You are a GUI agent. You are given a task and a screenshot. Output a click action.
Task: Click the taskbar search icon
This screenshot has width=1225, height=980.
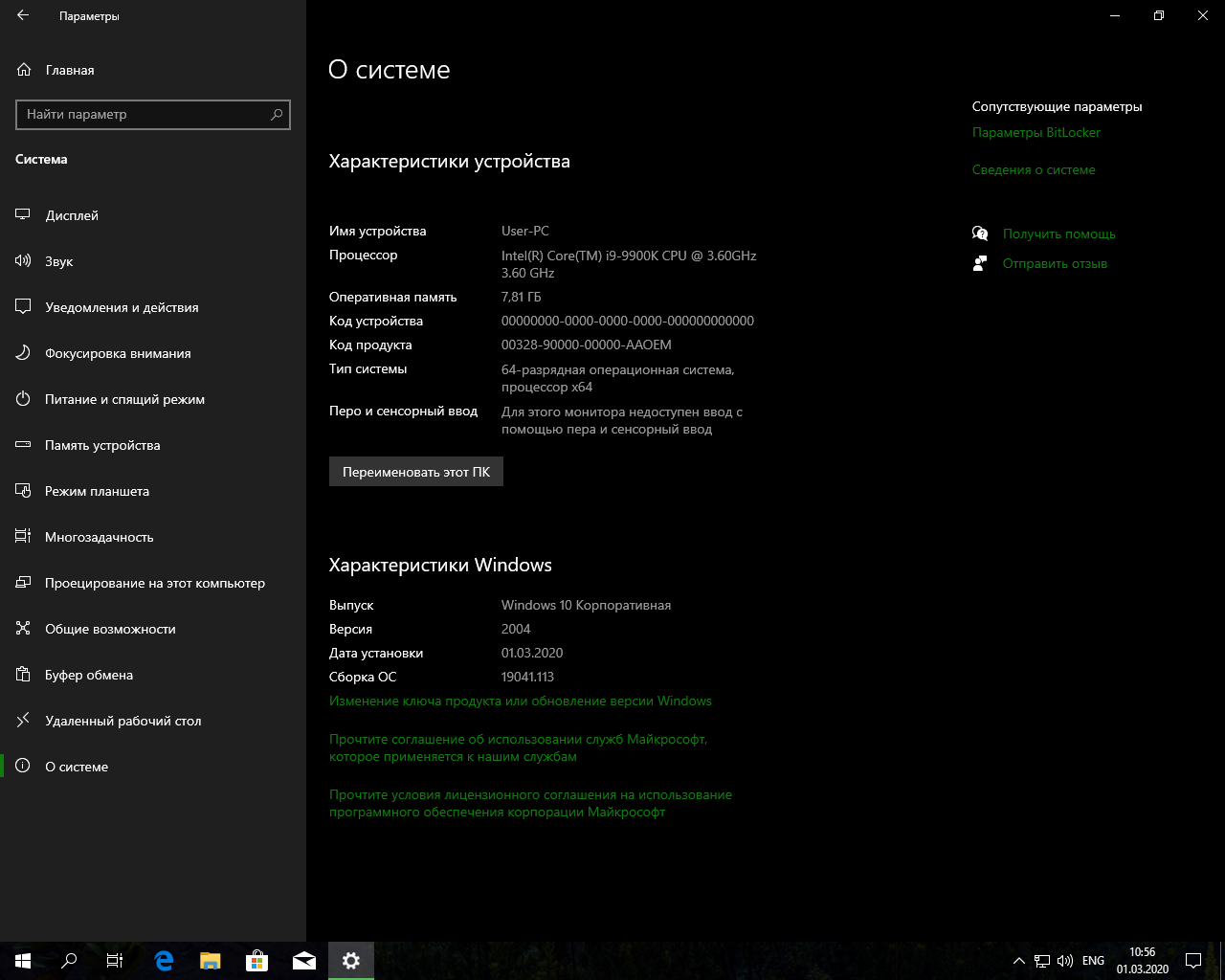[69, 961]
